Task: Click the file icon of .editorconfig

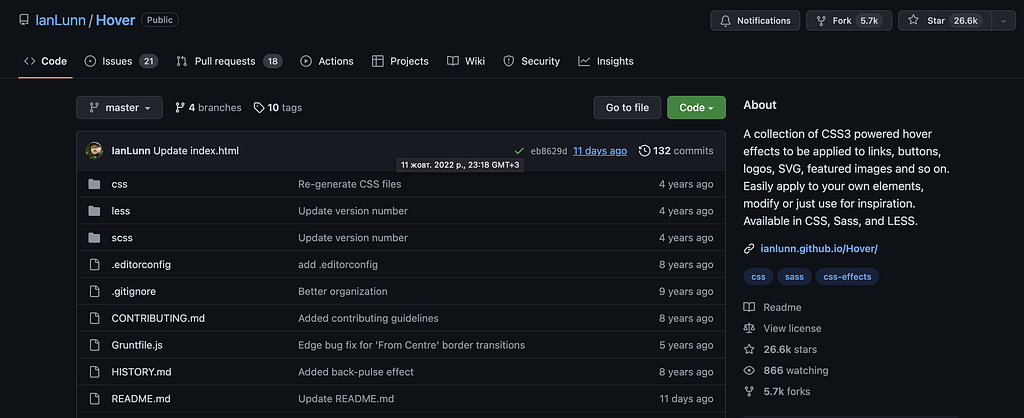Action: tap(94, 265)
